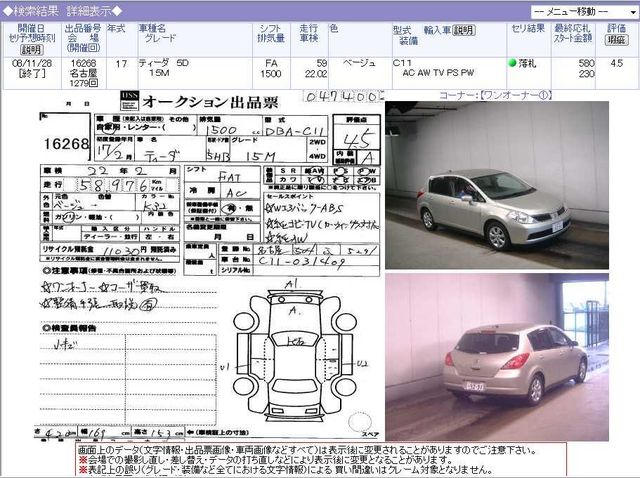Select the ベージュ color cell

(359, 63)
